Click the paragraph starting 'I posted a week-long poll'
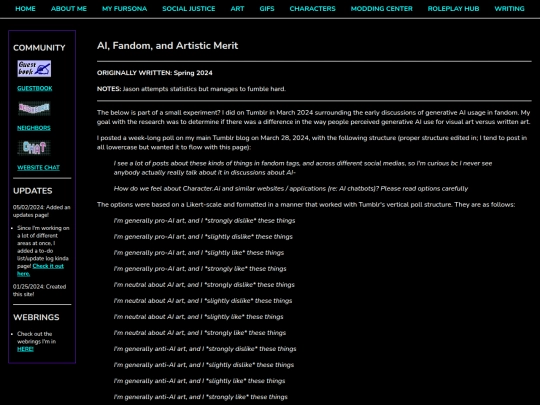 point(312,143)
